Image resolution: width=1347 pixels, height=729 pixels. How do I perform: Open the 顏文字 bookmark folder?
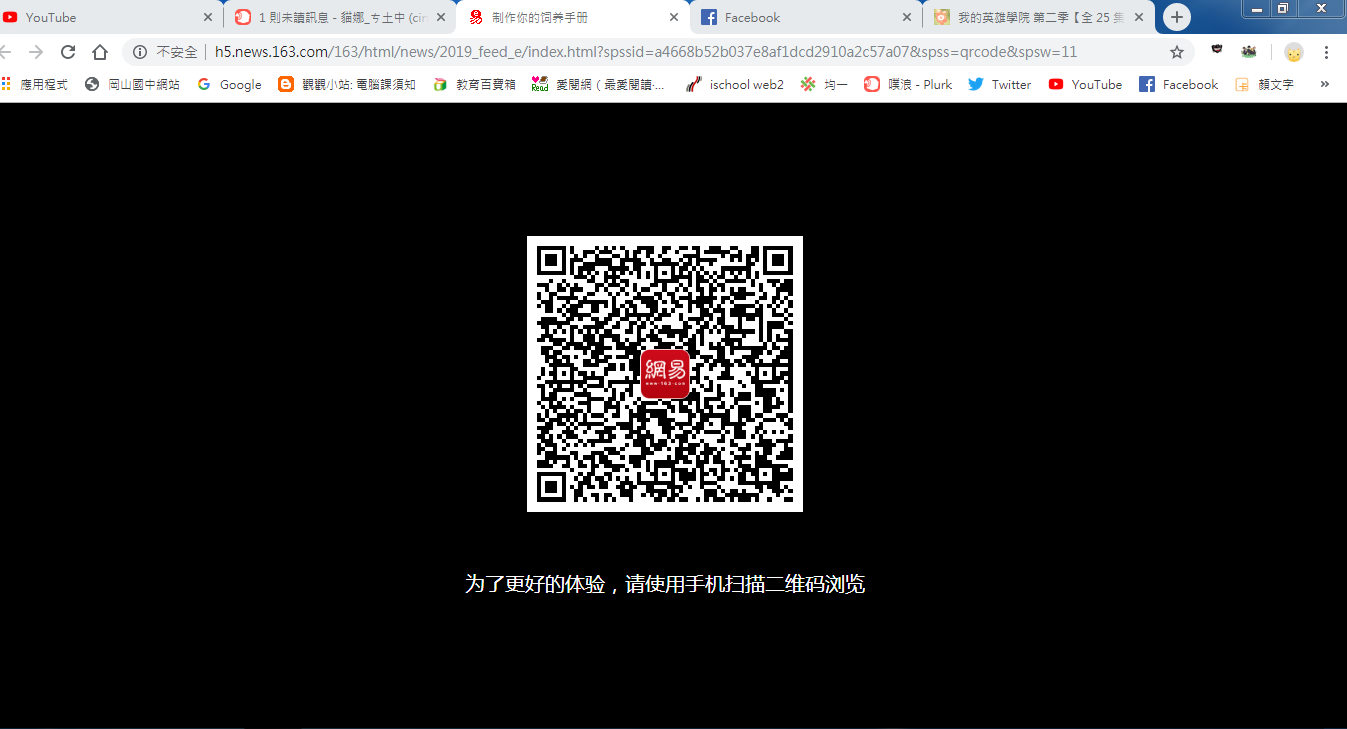1265,84
